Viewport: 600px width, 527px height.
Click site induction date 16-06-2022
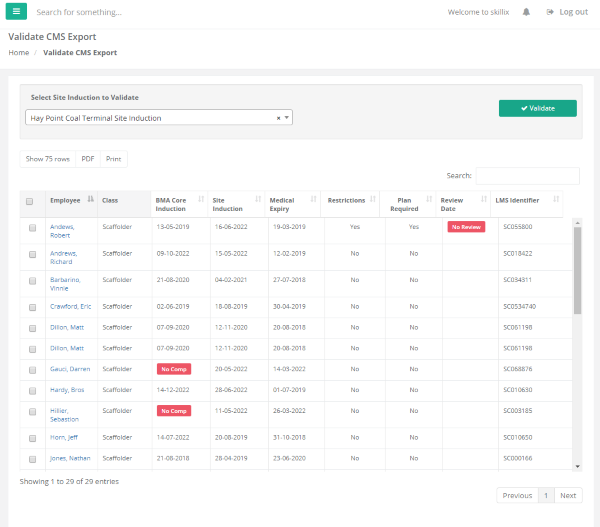231,227
